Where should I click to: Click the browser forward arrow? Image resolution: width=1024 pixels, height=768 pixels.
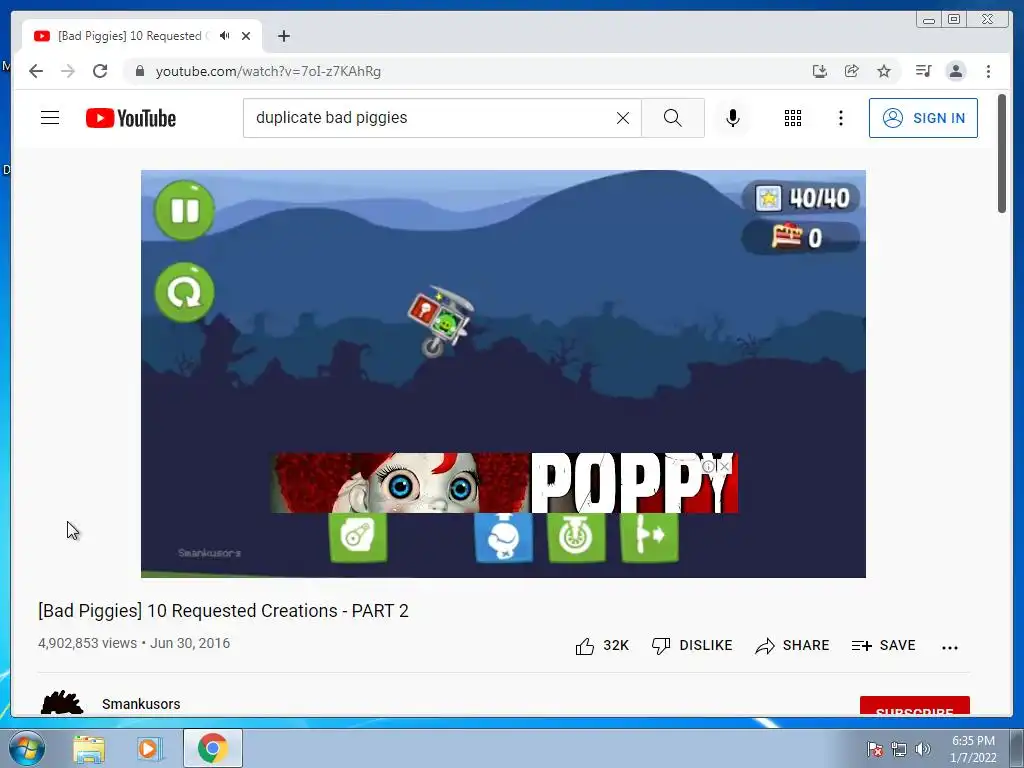[x=68, y=71]
